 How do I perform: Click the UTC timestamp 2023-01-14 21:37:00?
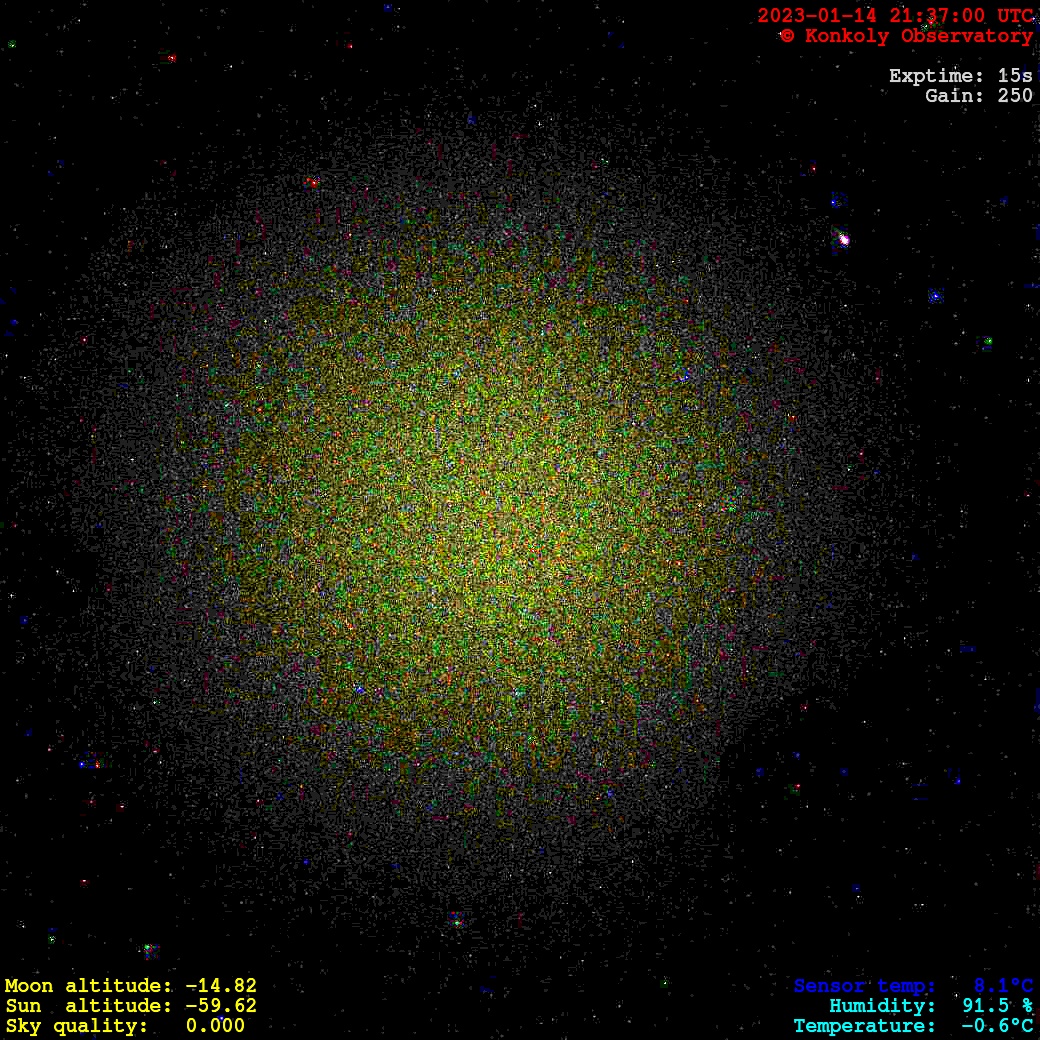click(895, 16)
